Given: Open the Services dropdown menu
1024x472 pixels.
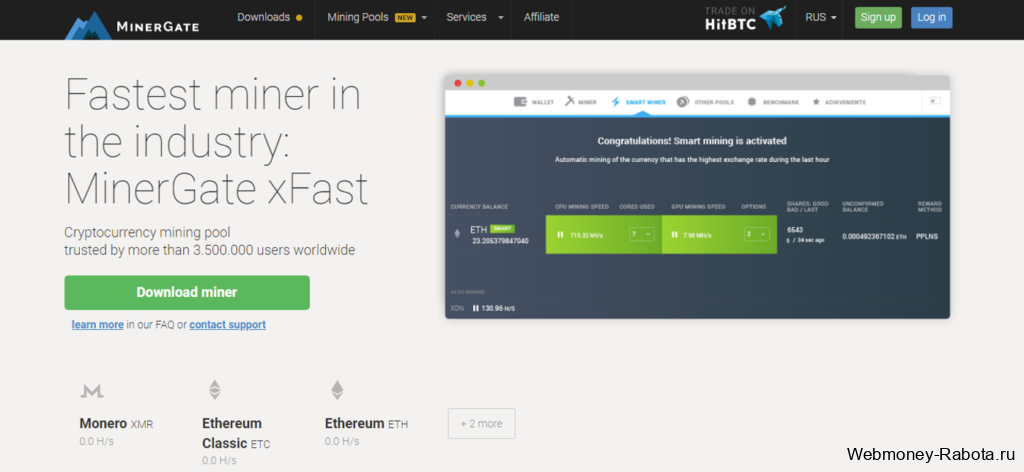Looking at the screenshot, I should point(475,18).
